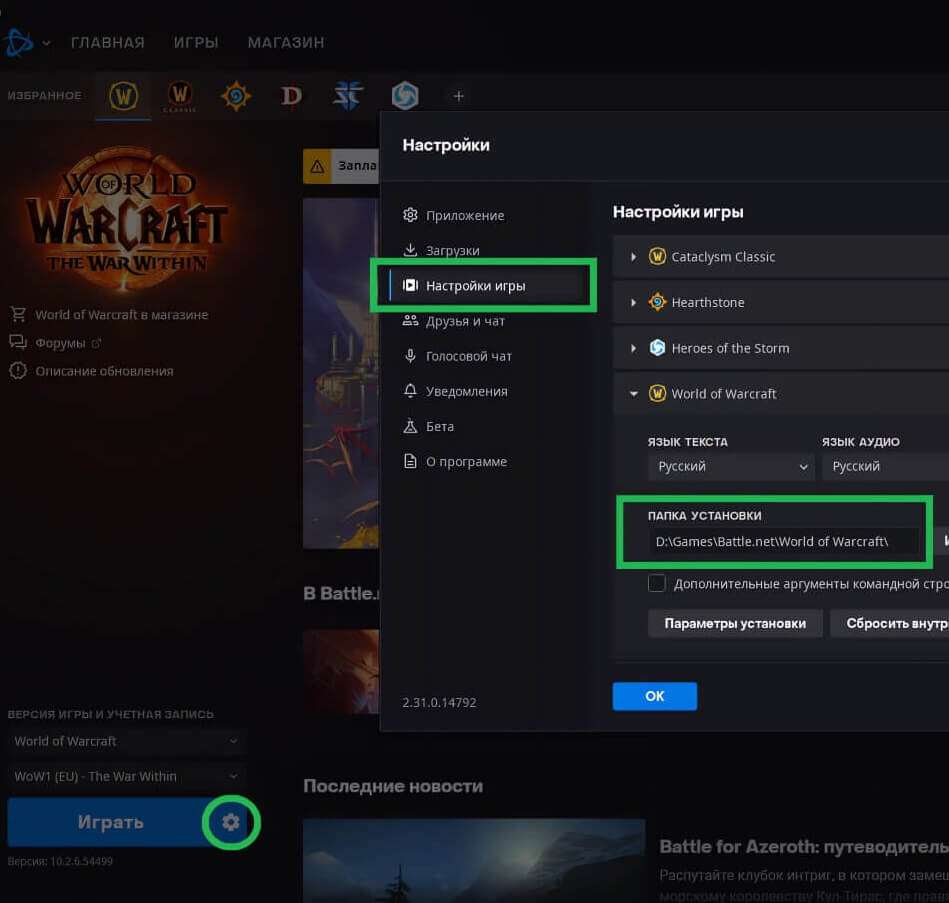Open the Форумы external link
This screenshot has width=949, height=903.
tap(60, 343)
